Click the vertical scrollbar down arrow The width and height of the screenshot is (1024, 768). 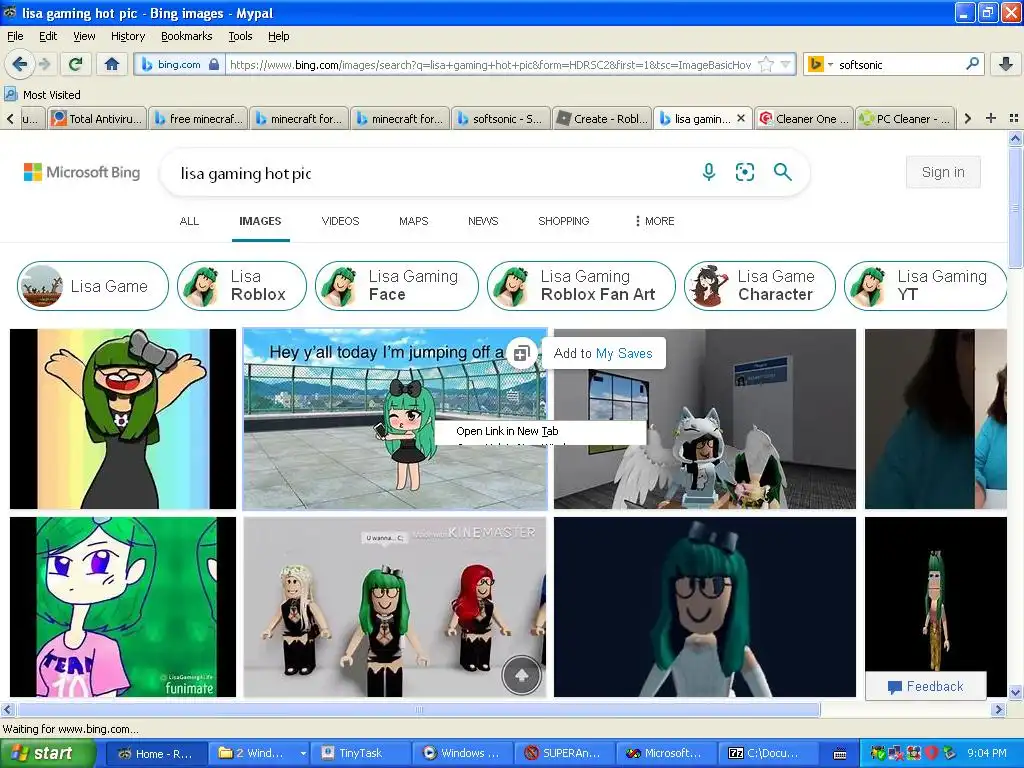point(1016,692)
